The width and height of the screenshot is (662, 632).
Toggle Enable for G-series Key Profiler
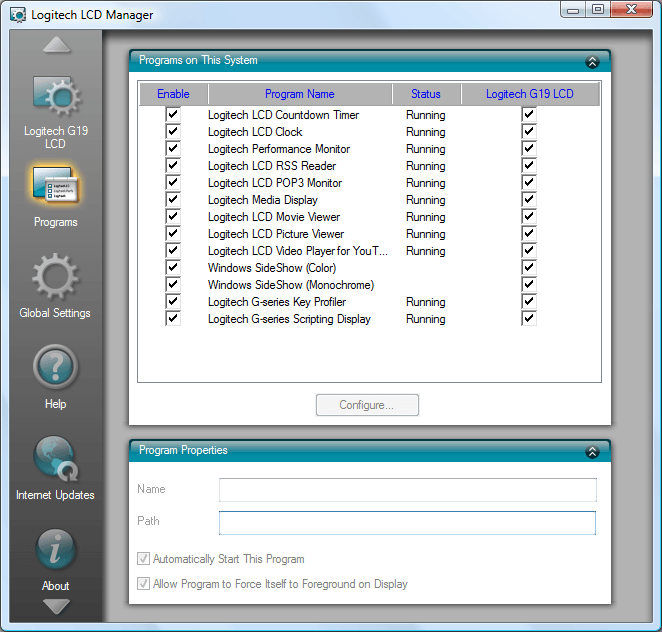coord(173,301)
